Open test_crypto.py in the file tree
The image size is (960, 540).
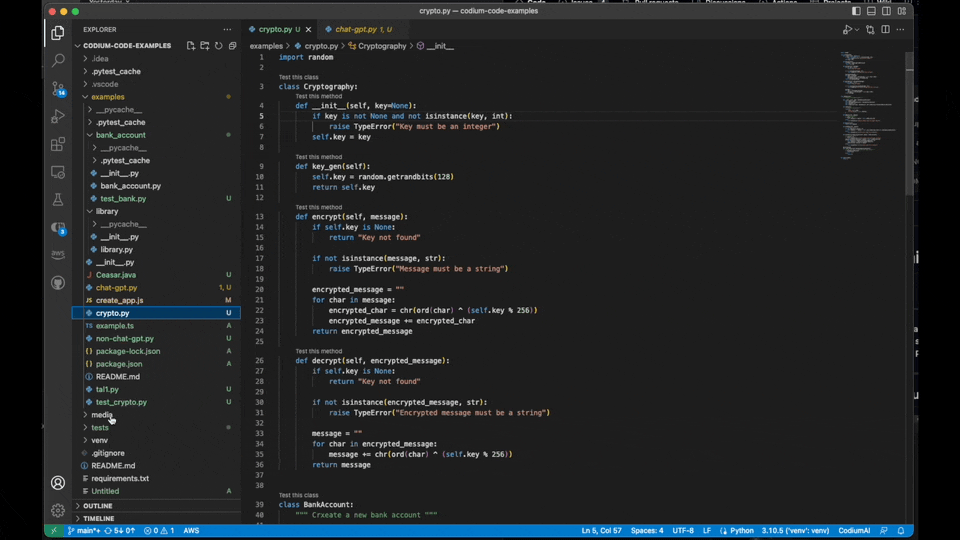[x=121, y=402]
